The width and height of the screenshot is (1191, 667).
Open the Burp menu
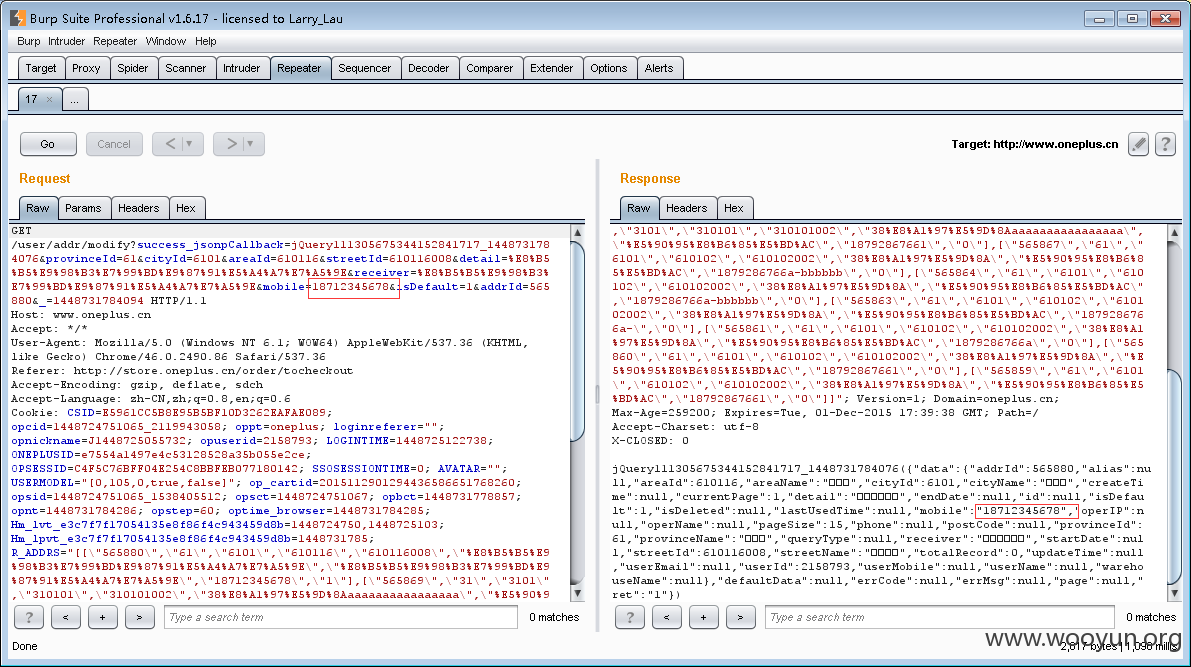tap(29, 41)
